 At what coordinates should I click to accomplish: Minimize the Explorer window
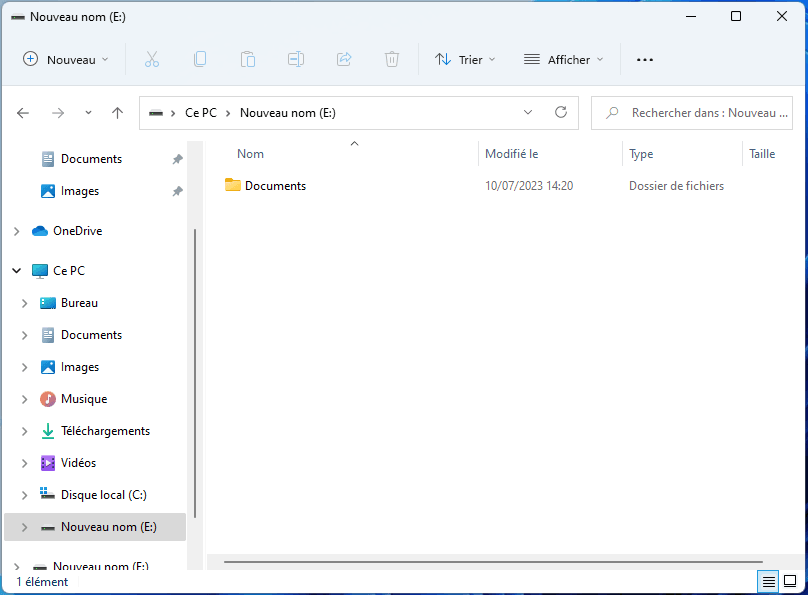tap(691, 16)
